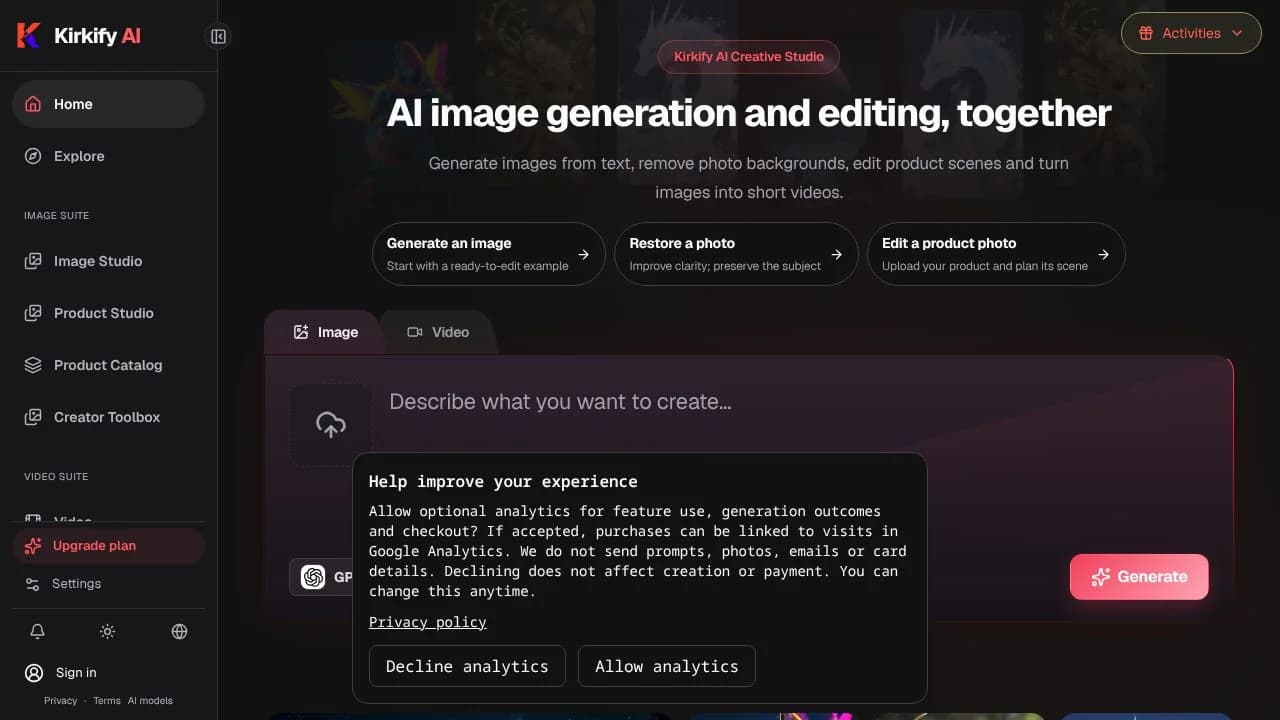1280x720 pixels.
Task: Click the cloud upload image box
Action: tap(331, 425)
